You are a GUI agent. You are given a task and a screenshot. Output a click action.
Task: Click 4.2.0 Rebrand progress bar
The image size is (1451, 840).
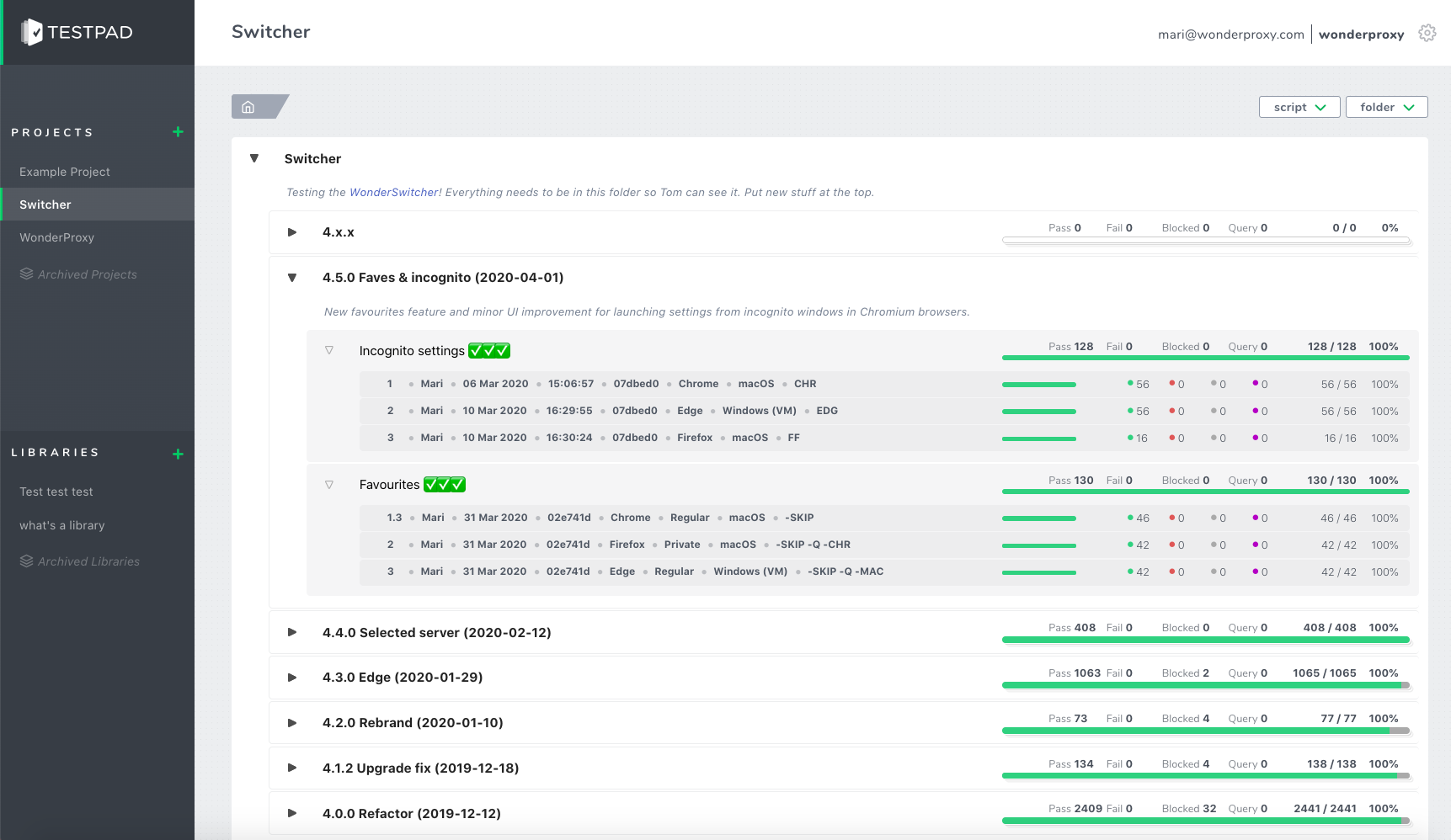pyautogui.click(x=1205, y=731)
